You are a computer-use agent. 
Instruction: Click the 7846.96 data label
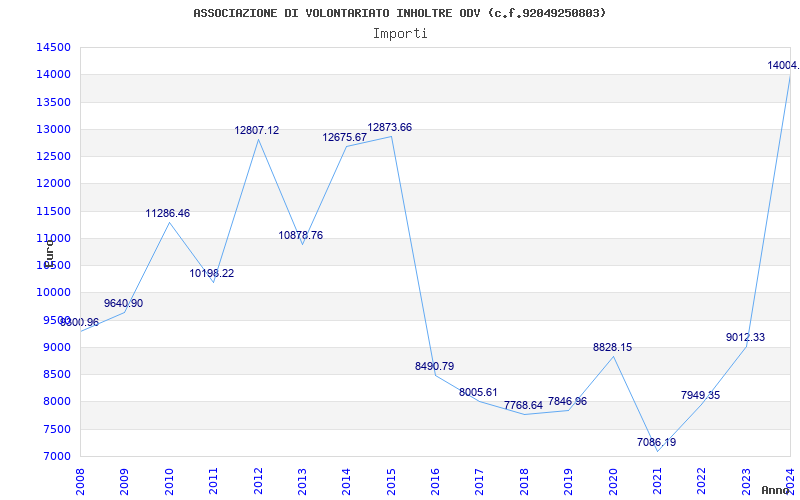coord(567,402)
